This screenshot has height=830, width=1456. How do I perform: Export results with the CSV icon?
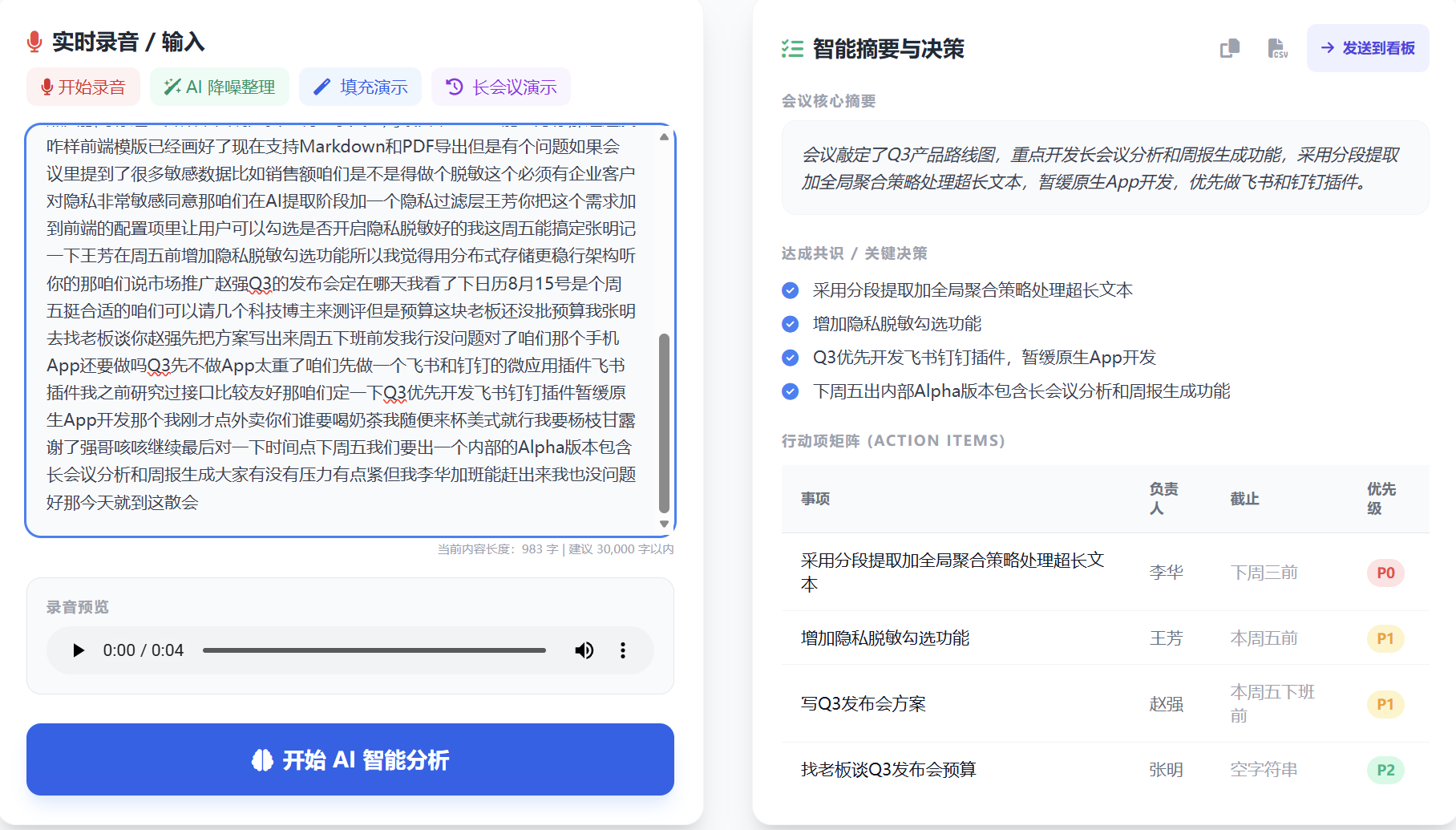[x=1277, y=48]
